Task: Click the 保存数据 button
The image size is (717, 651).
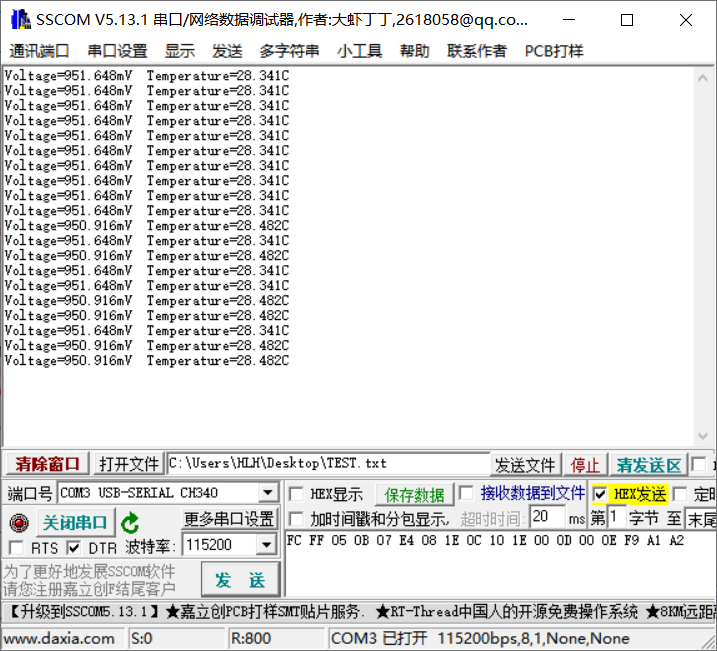Action: click(x=414, y=495)
